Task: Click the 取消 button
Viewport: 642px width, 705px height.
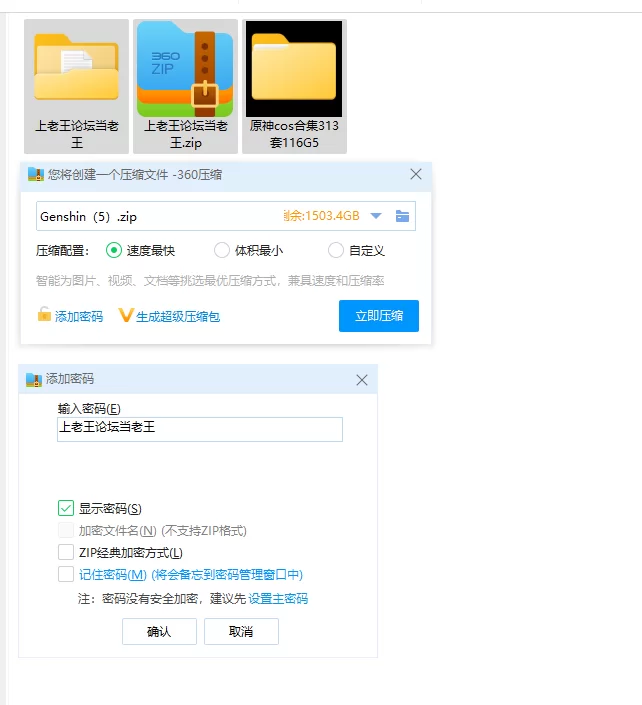Action: [x=241, y=631]
